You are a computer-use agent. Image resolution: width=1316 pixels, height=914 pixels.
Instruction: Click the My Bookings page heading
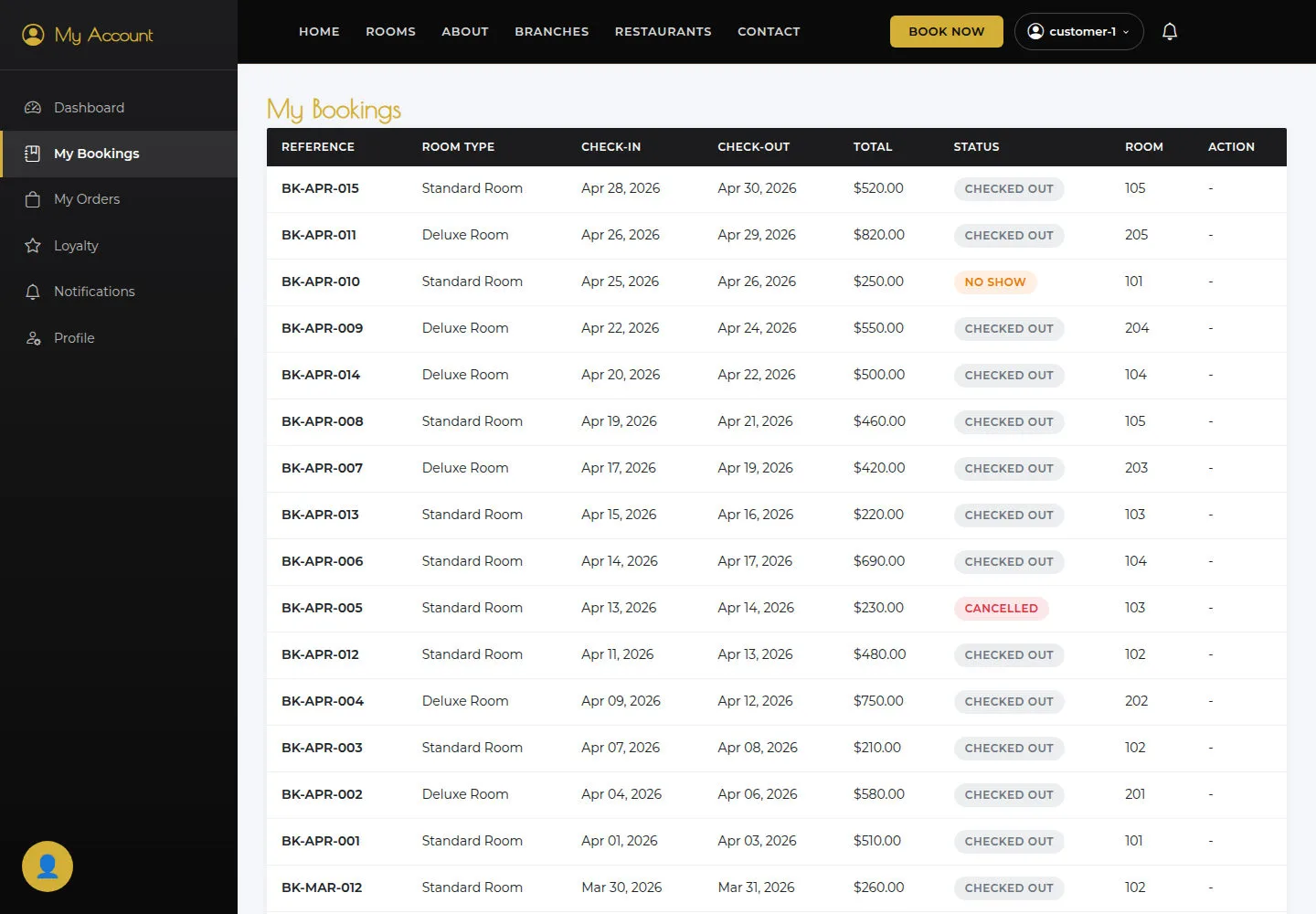pyautogui.click(x=334, y=110)
